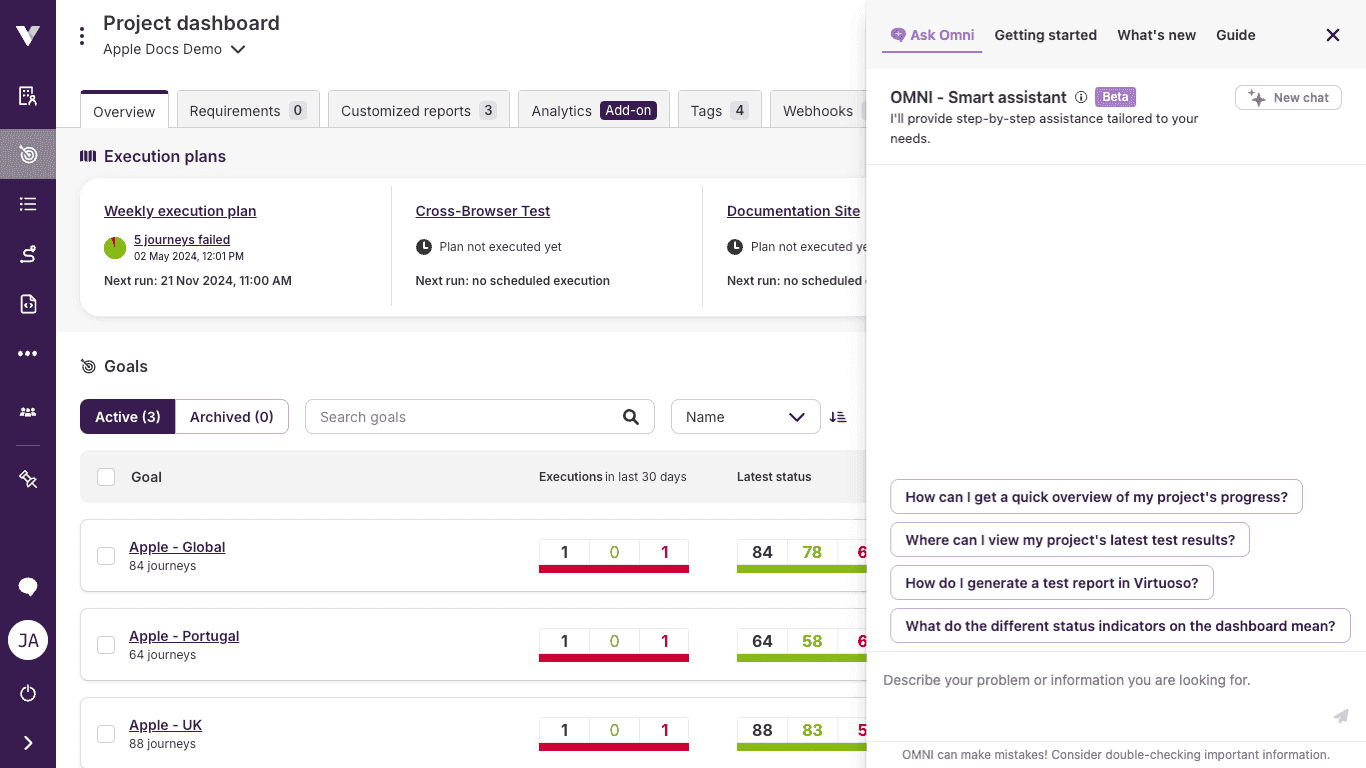Open the search icon in Search goals field
The image size is (1366, 768).
coord(631,416)
